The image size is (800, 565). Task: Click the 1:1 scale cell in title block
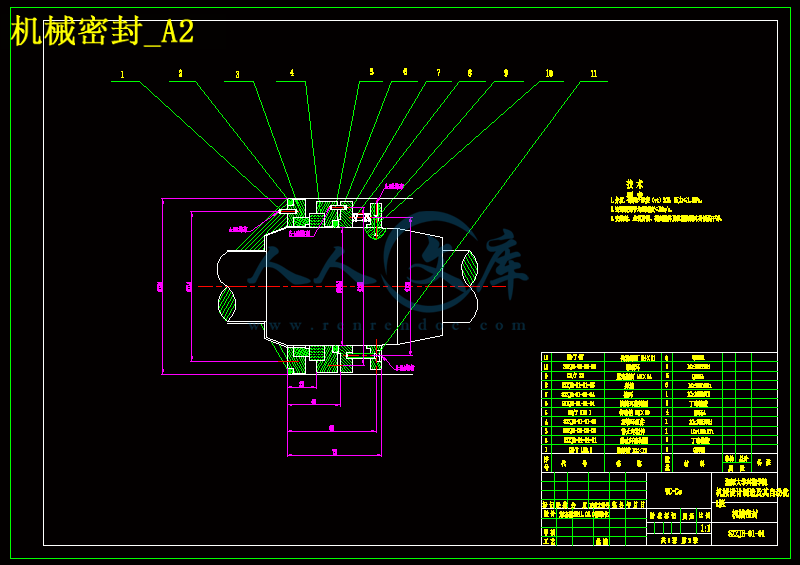705,528
